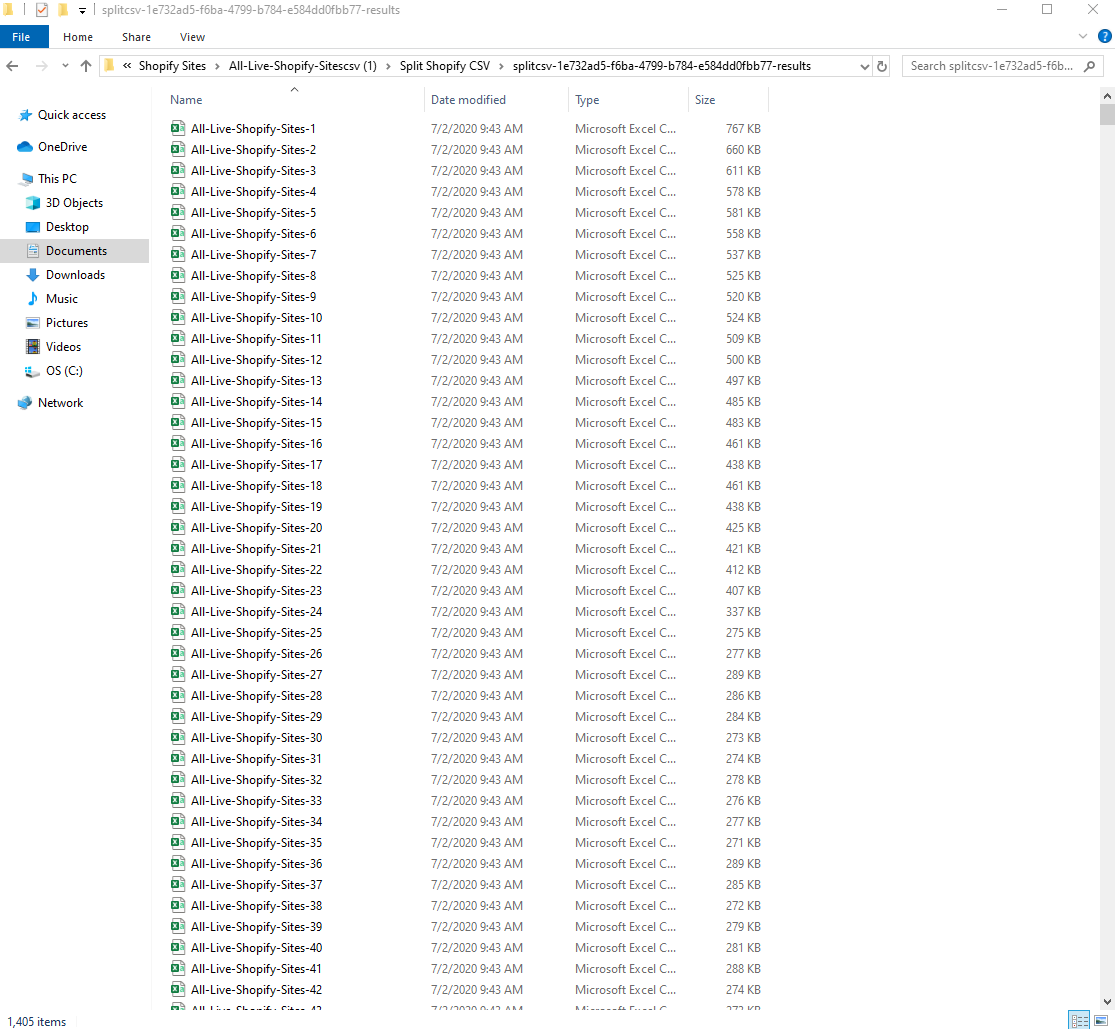
Task: Click Excel icon of All-Live-Shopify-Sites-5
Action: [178, 213]
